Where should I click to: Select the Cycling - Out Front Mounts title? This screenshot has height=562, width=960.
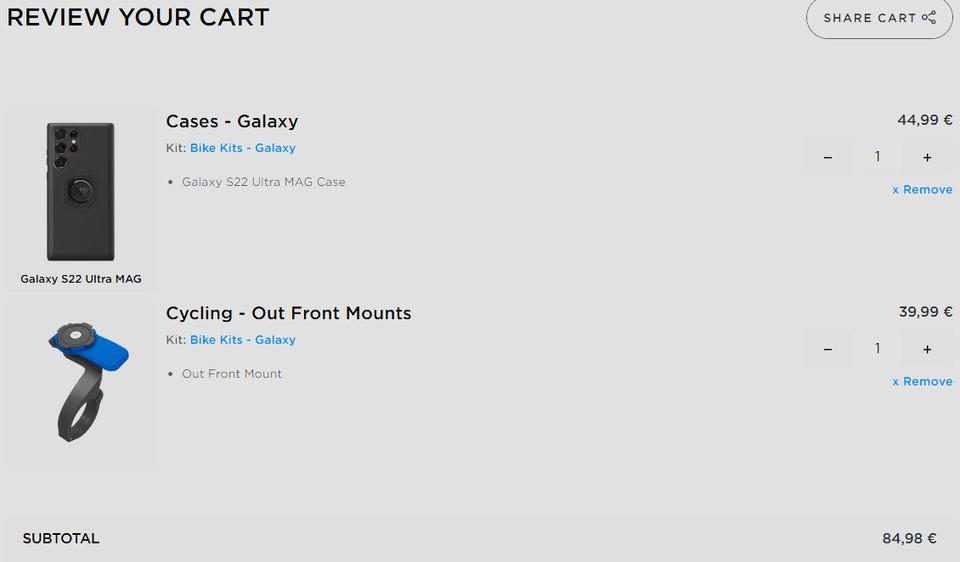pos(288,313)
